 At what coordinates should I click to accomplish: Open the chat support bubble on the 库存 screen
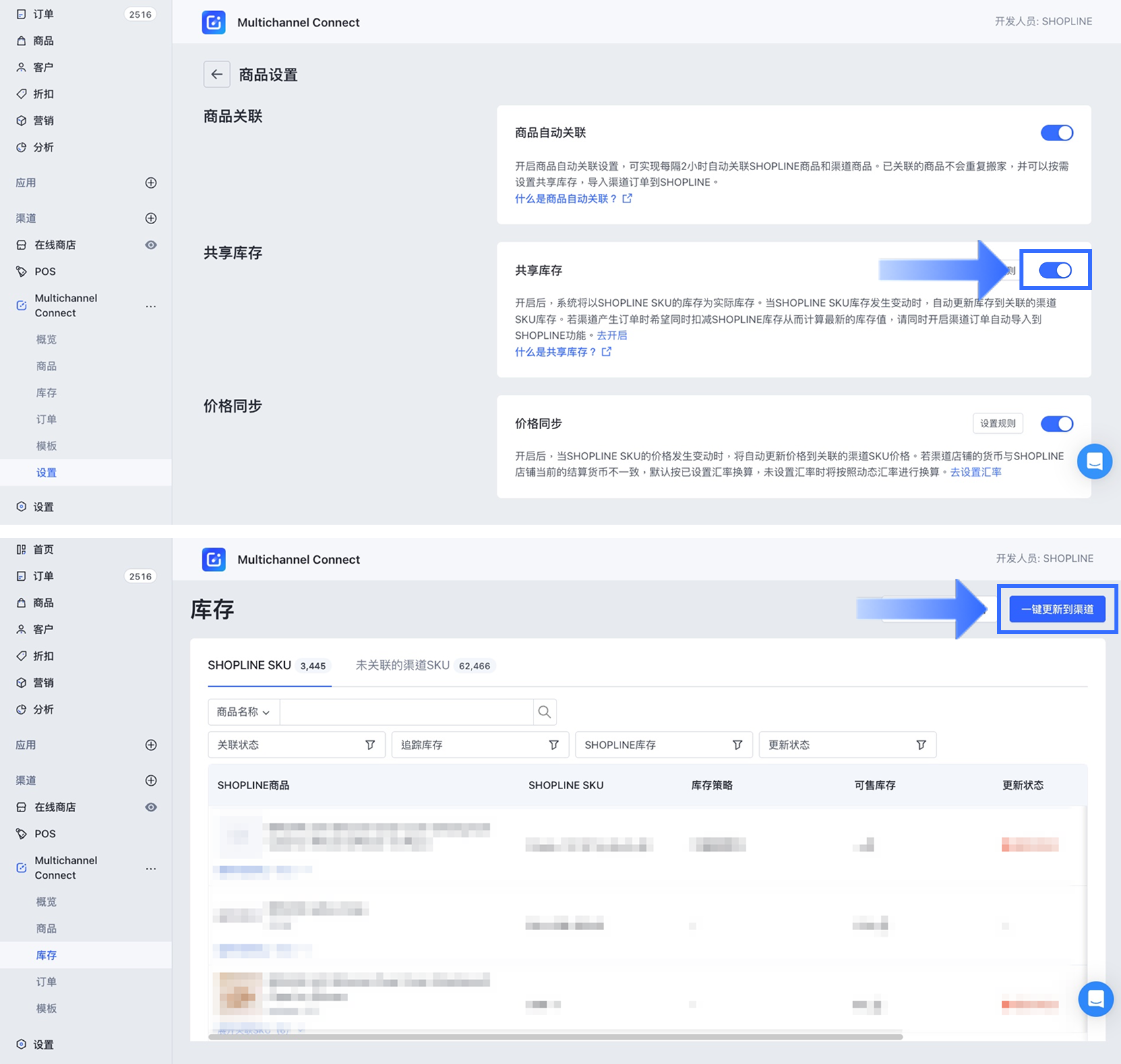1095,999
